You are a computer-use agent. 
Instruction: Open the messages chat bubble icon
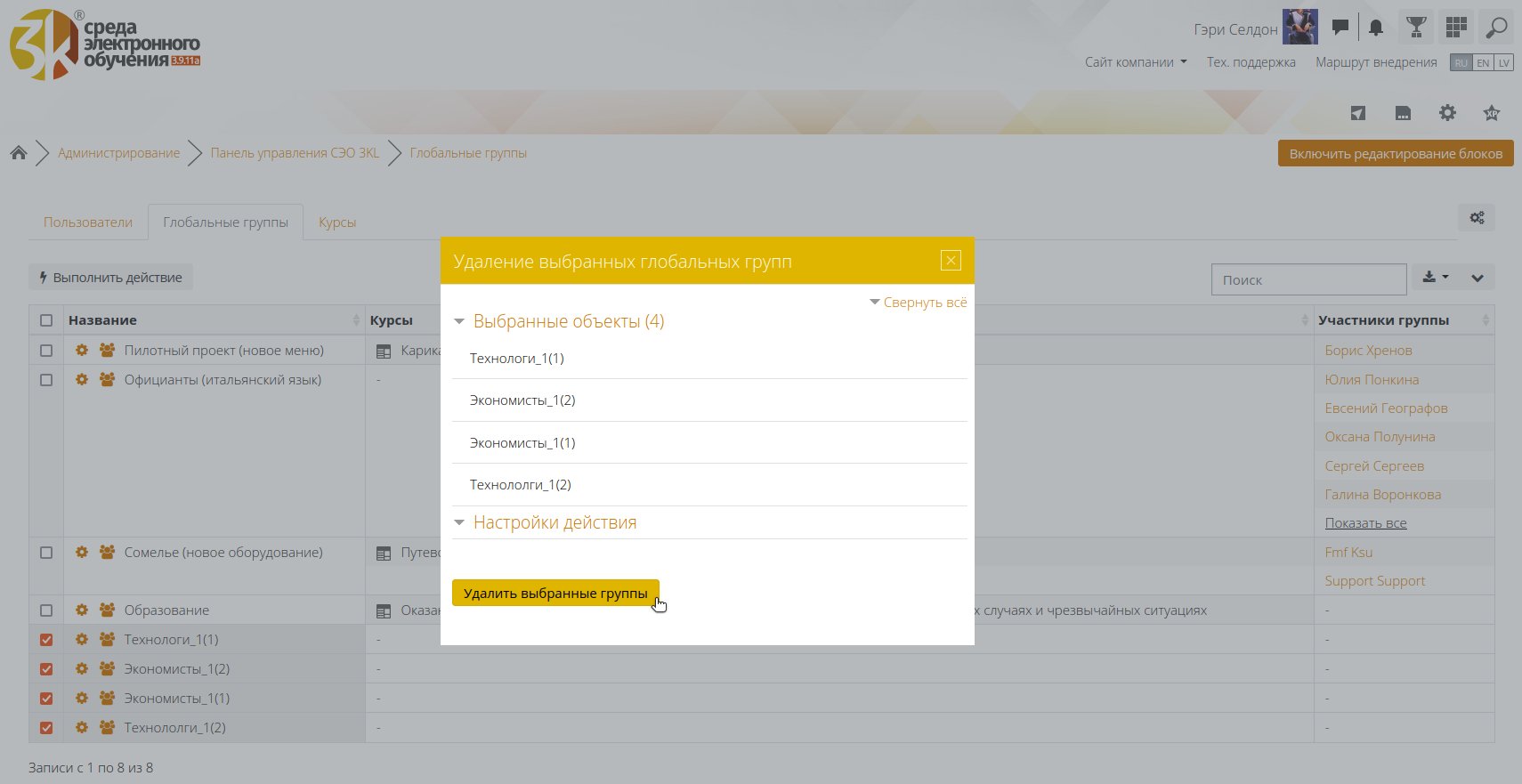coord(1340,28)
